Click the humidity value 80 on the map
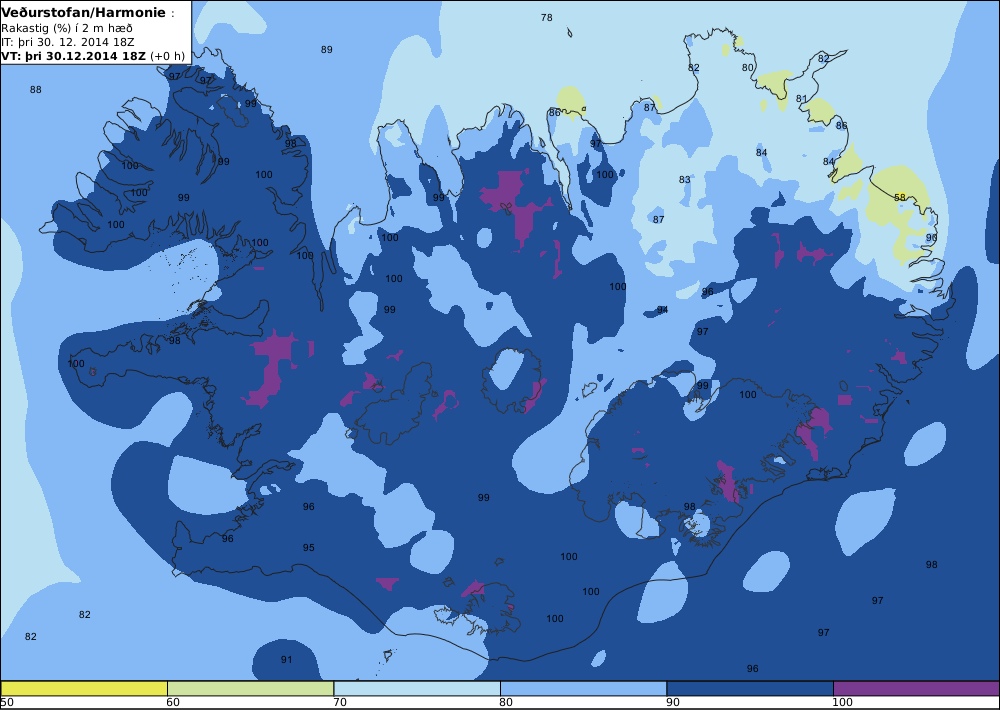 coord(747,68)
